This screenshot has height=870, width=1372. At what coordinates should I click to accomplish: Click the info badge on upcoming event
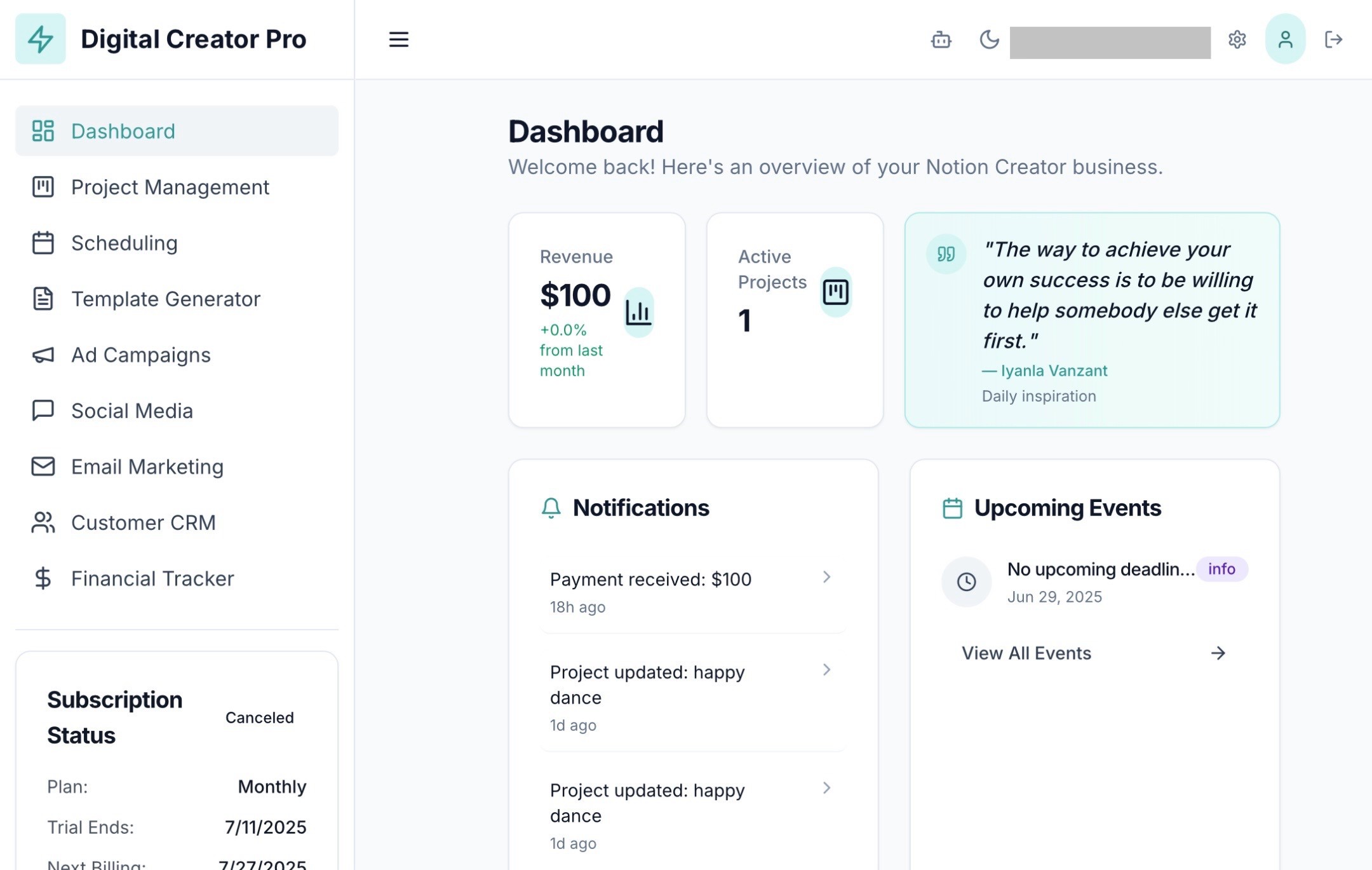[1221, 569]
